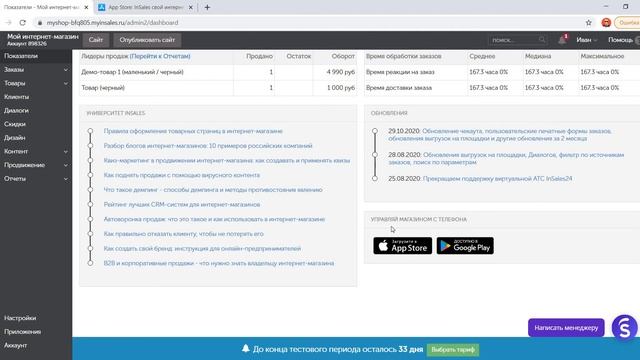Click the notification bell icon
Screen dimensions: 640x360
562,40
